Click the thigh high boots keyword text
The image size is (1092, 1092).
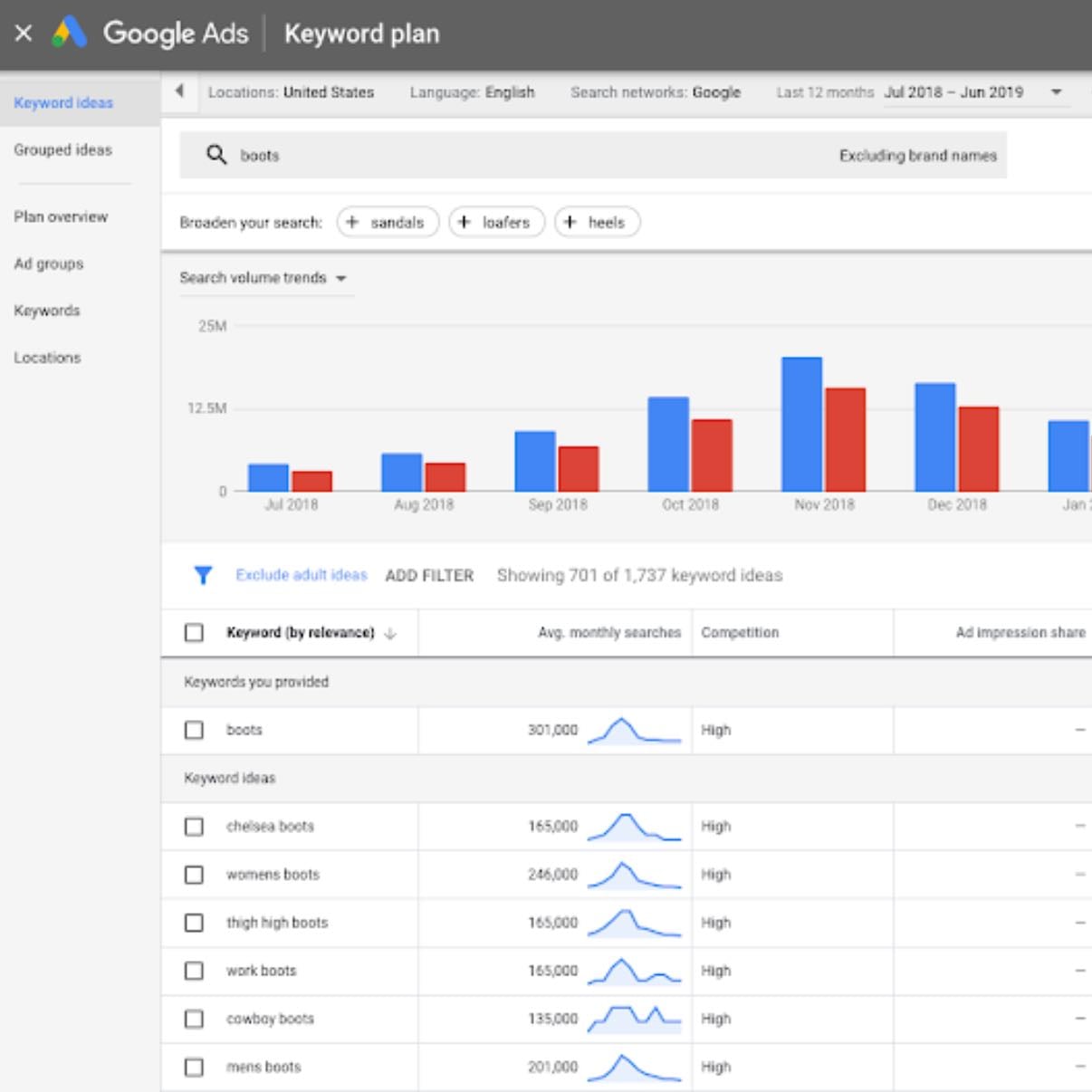(277, 923)
